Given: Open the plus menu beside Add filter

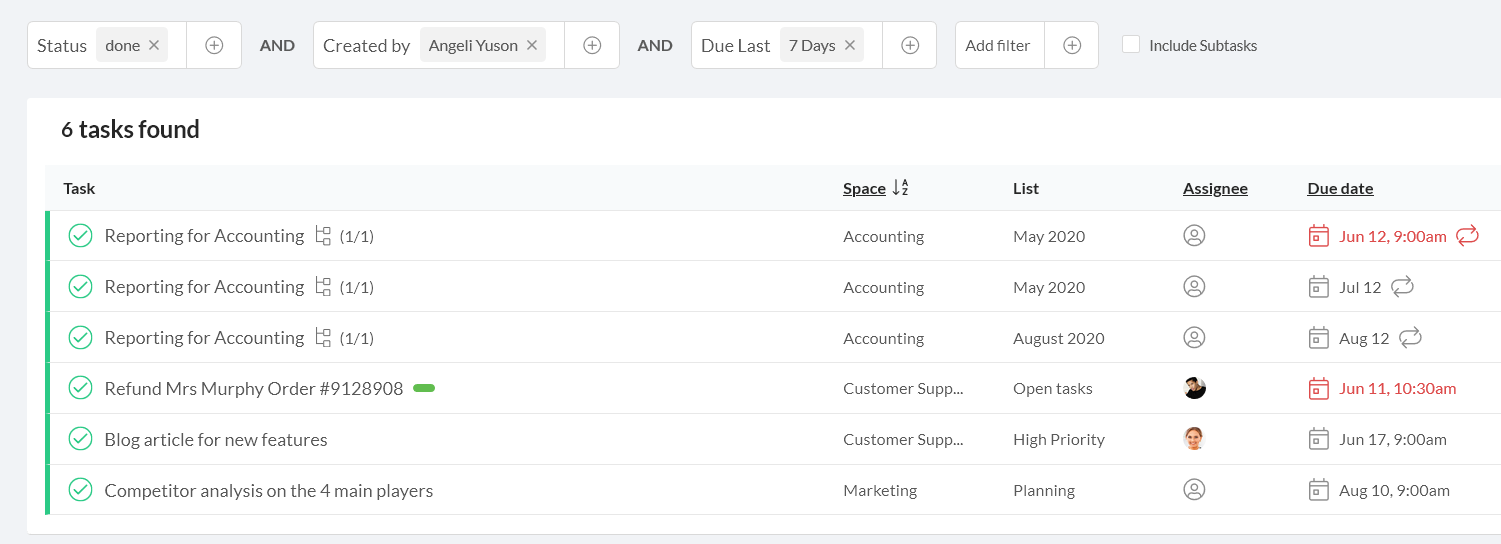Looking at the screenshot, I should coord(1072,45).
